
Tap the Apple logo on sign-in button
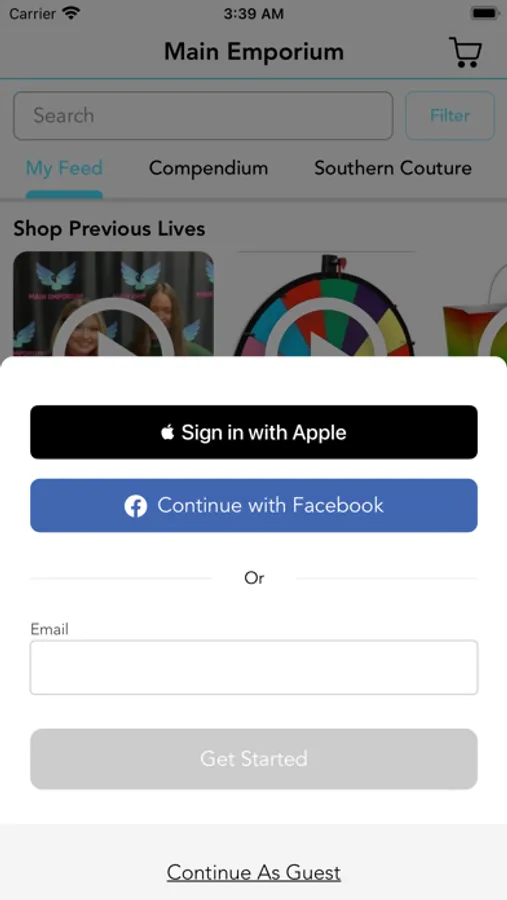click(x=168, y=432)
